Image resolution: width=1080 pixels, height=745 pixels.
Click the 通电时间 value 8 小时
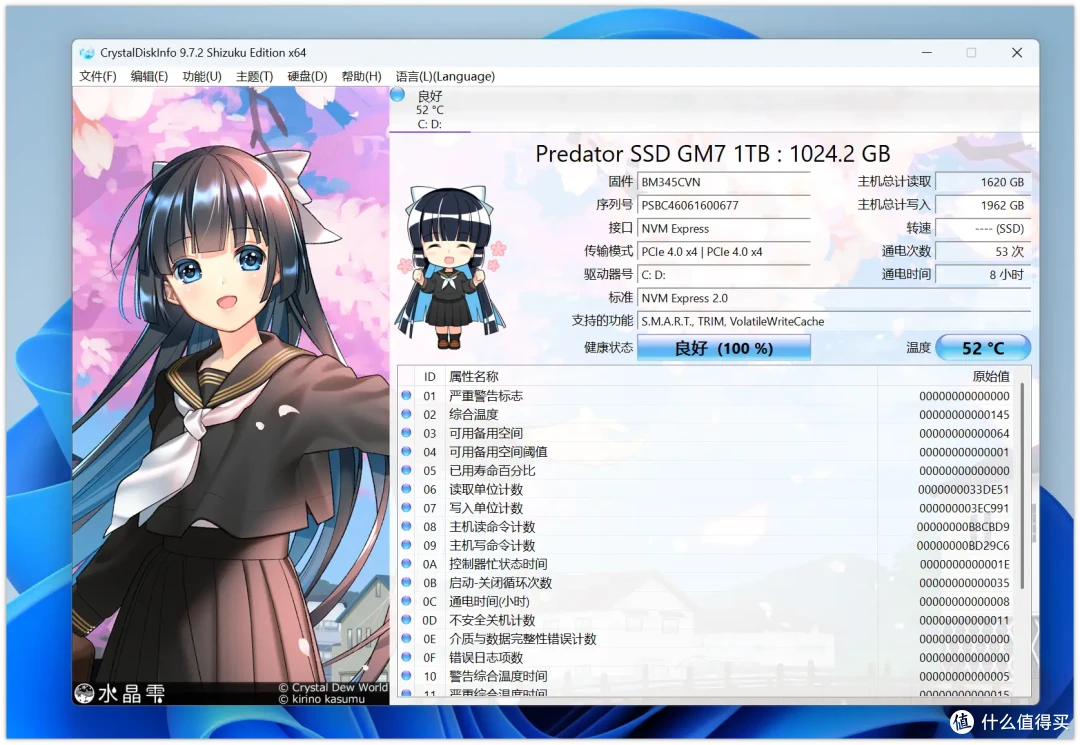coord(983,275)
